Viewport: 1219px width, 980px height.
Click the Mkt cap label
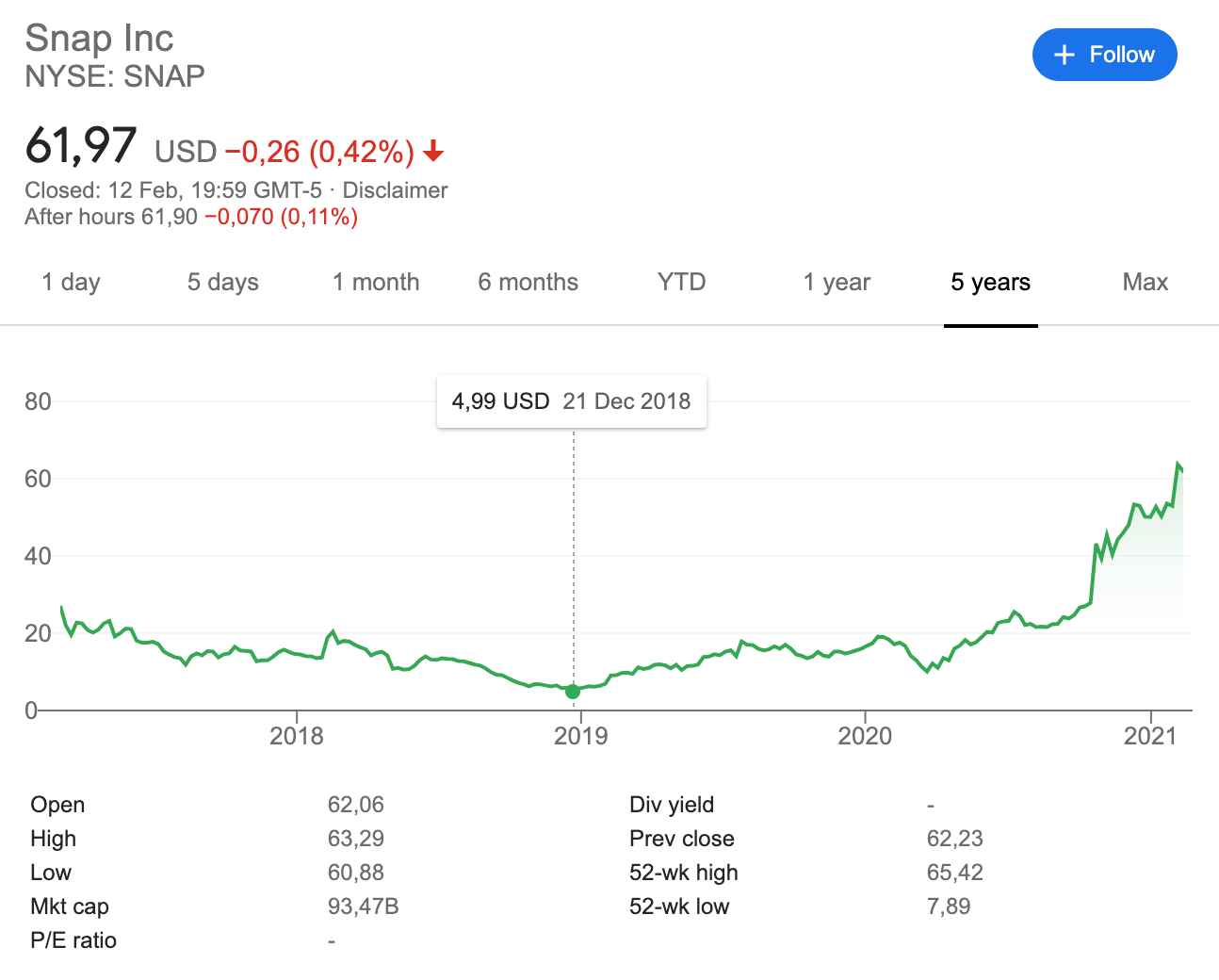(70, 906)
